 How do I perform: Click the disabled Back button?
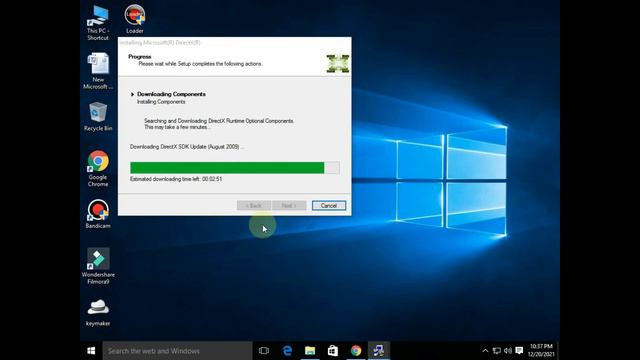pyautogui.click(x=253, y=206)
